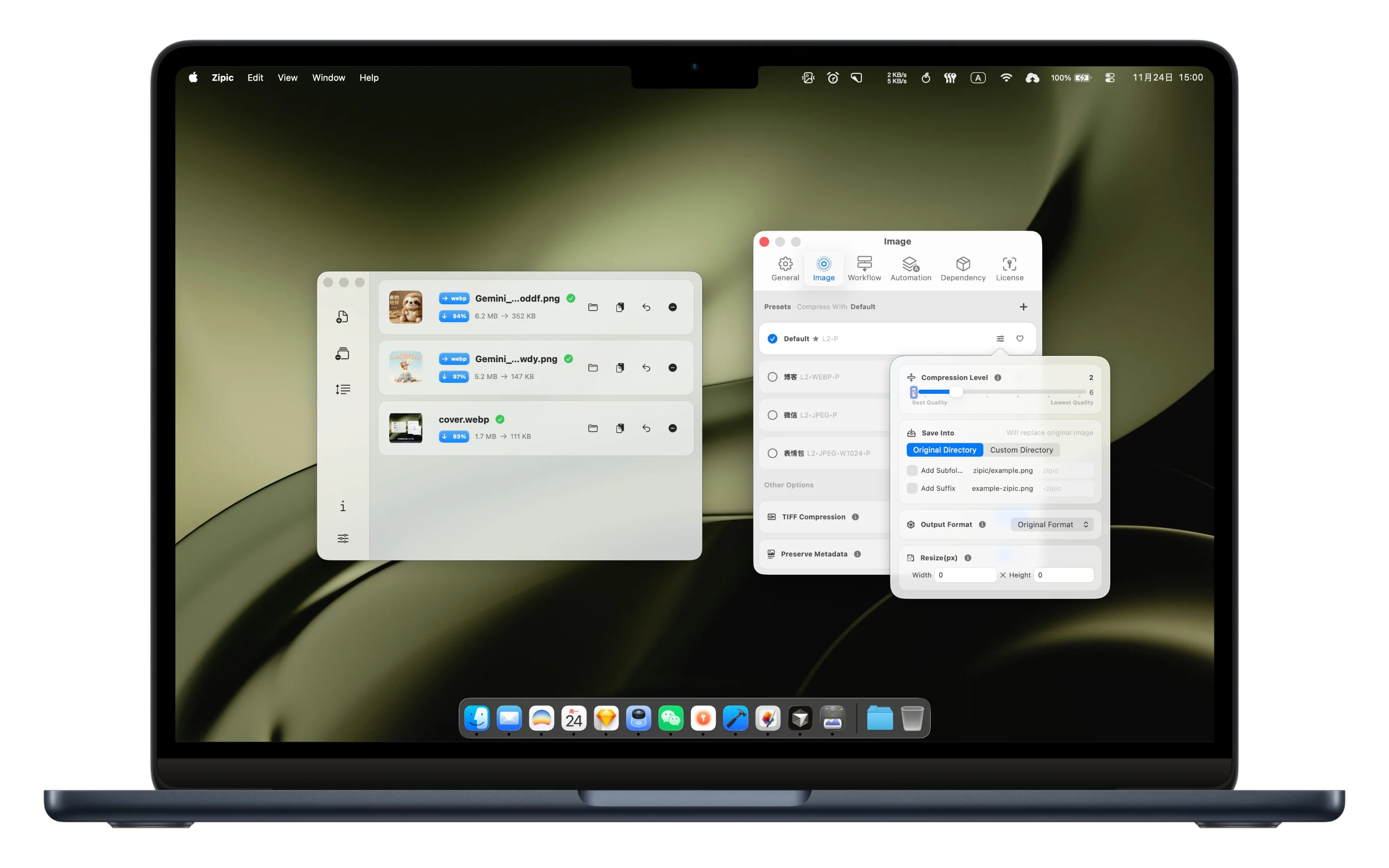The image size is (1389, 868).
Task: Switch to the Workflow tab
Action: point(864,269)
